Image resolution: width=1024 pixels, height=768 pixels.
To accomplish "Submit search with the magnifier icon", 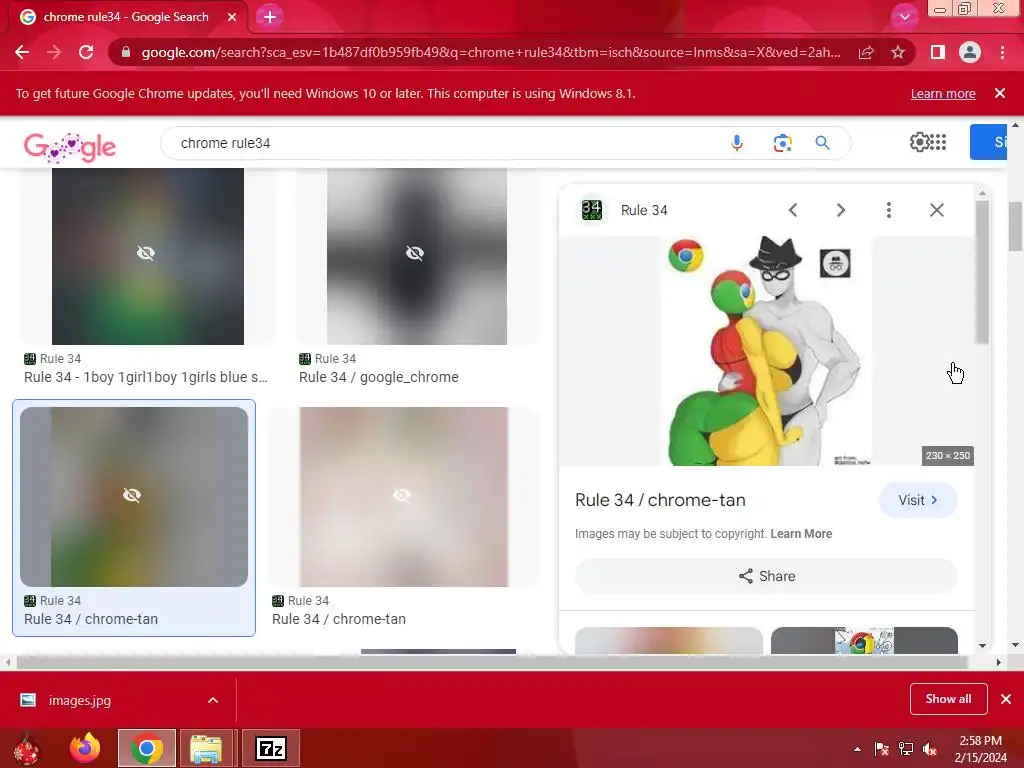I will pyautogui.click(x=822, y=143).
